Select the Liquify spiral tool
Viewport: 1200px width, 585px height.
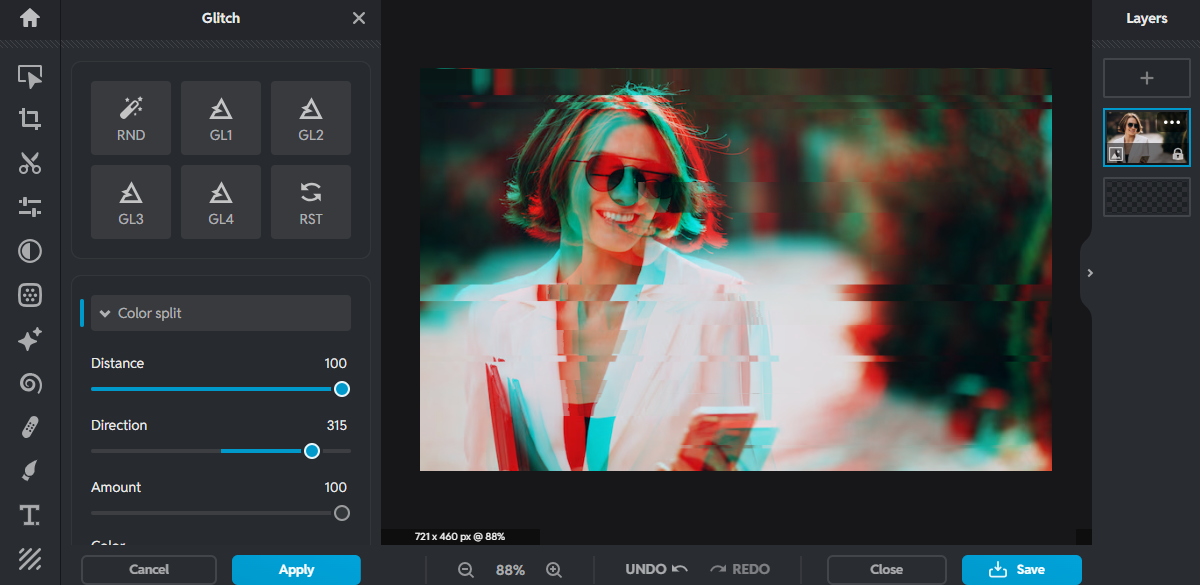[x=30, y=384]
